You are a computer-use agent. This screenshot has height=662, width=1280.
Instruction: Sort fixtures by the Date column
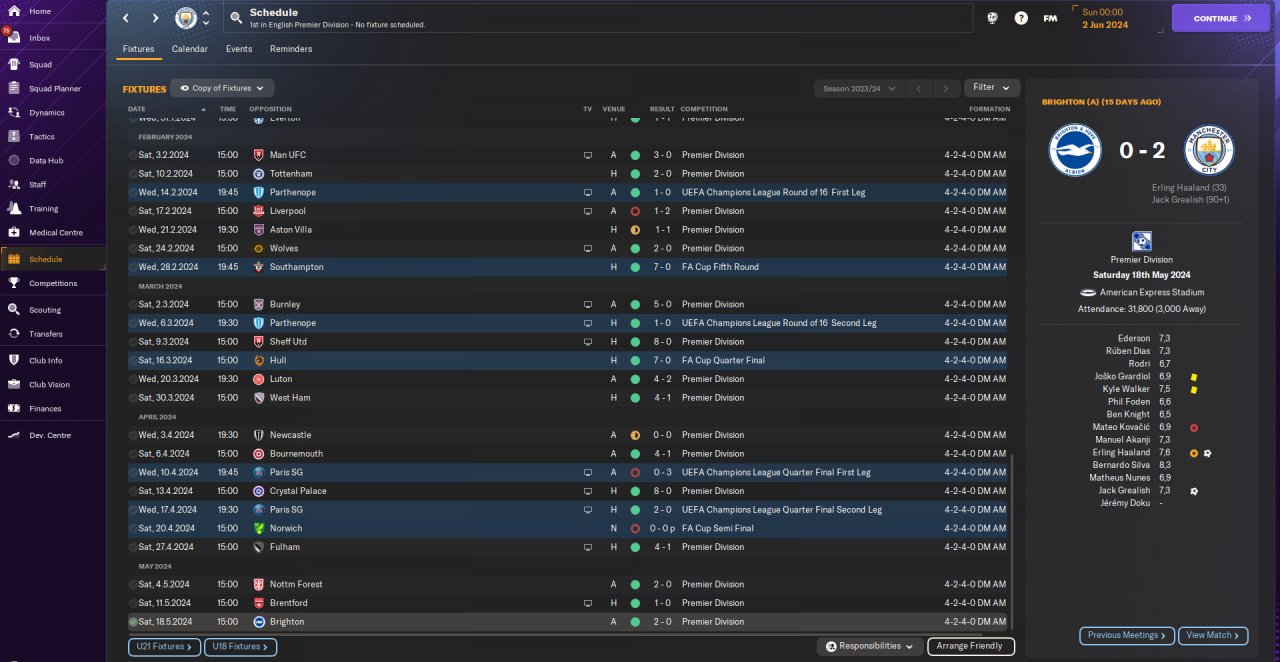(137, 109)
